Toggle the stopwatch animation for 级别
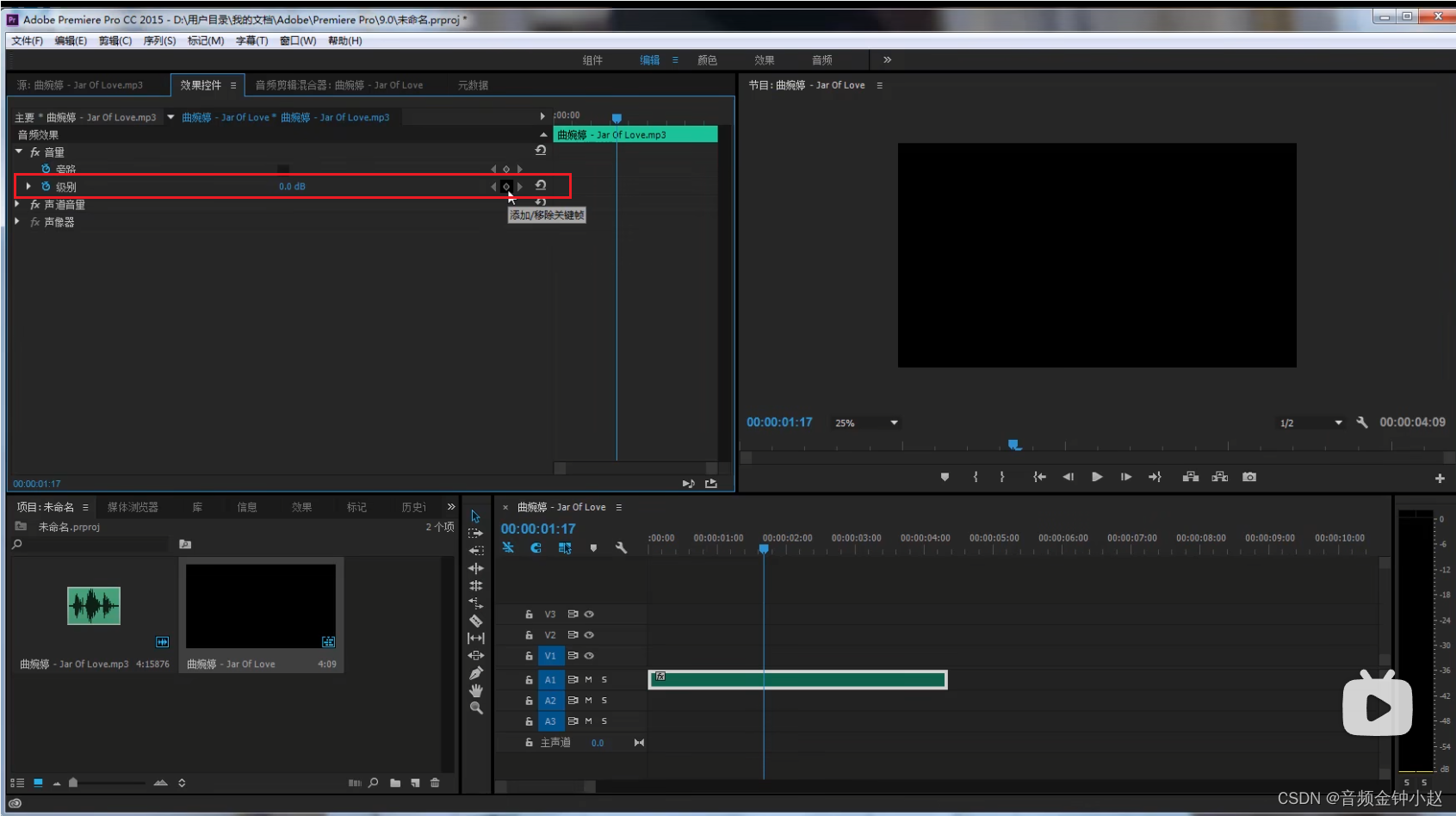This screenshot has width=1456, height=816. 46,187
